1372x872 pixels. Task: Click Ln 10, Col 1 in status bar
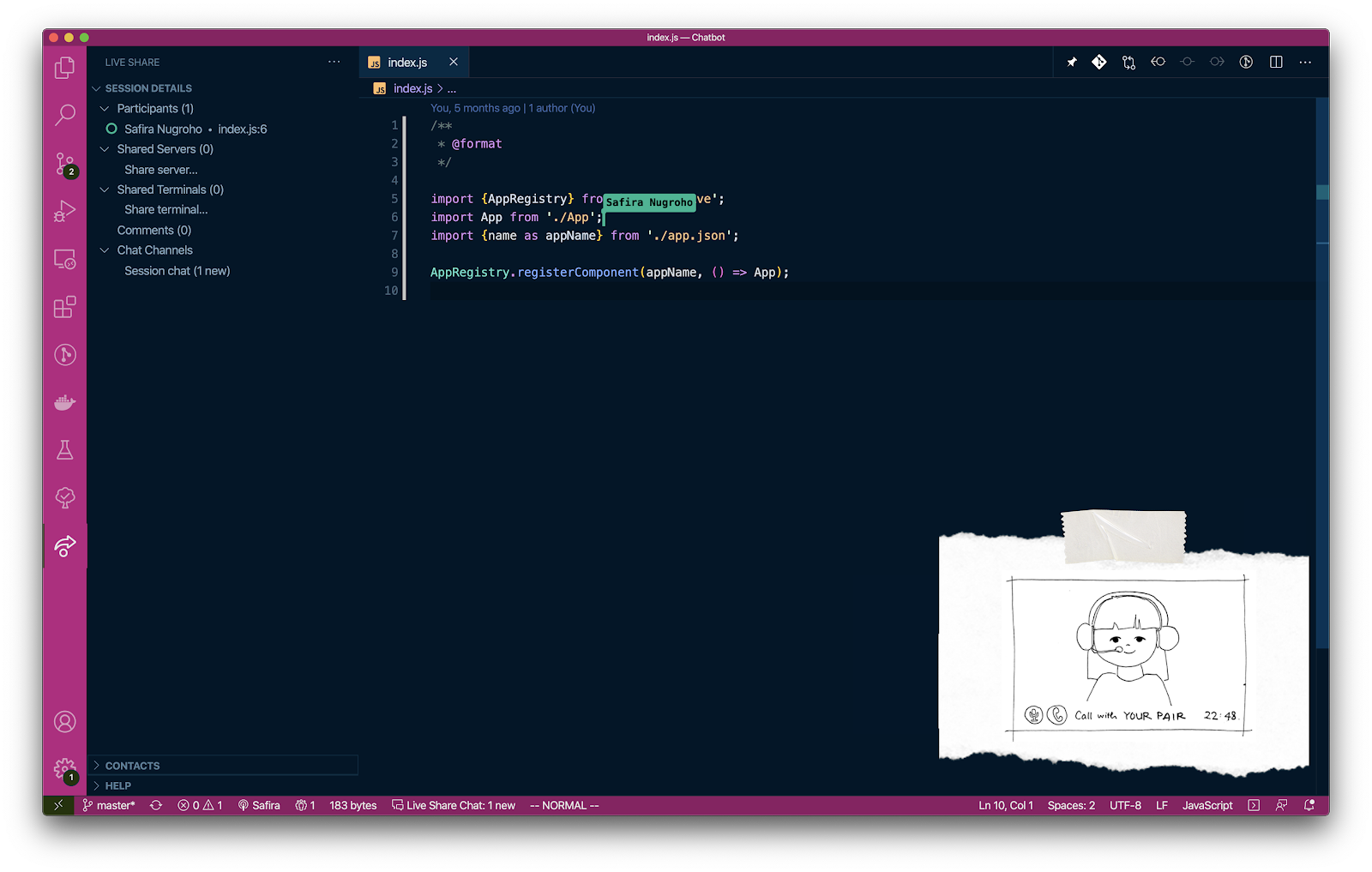click(1006, 805)
